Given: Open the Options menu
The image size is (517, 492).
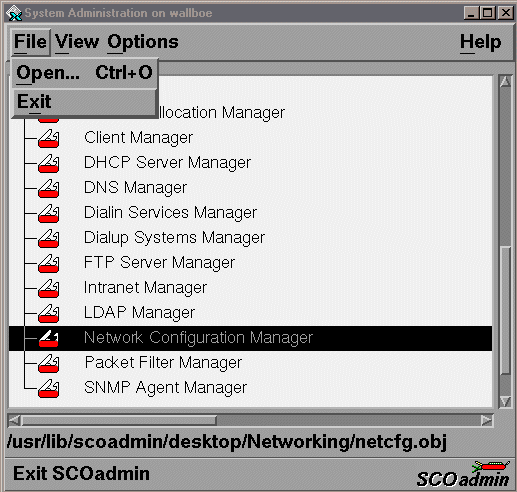Looking at the screenshot, I should pyautogui.click(x=143, y=42).
